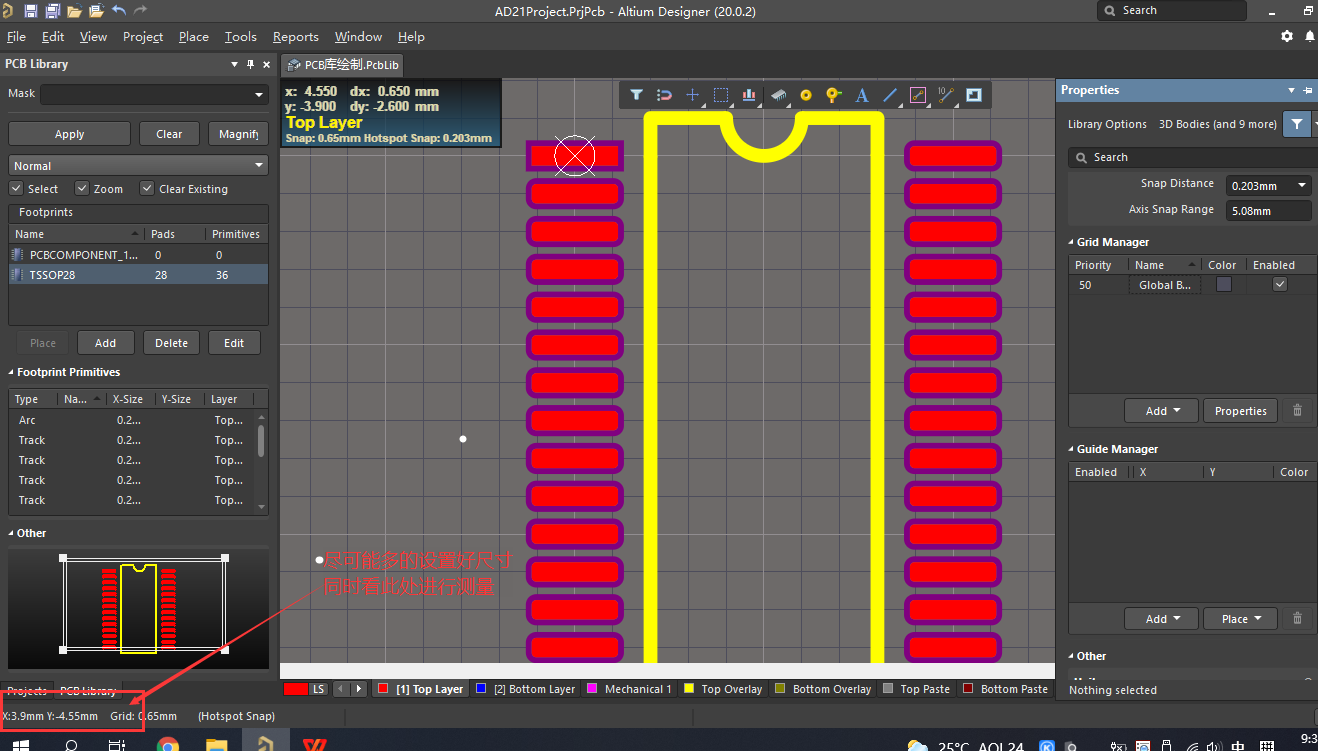Click the align objects tool icon
Screen dimensions: 1318x751
tap(749, 95)
